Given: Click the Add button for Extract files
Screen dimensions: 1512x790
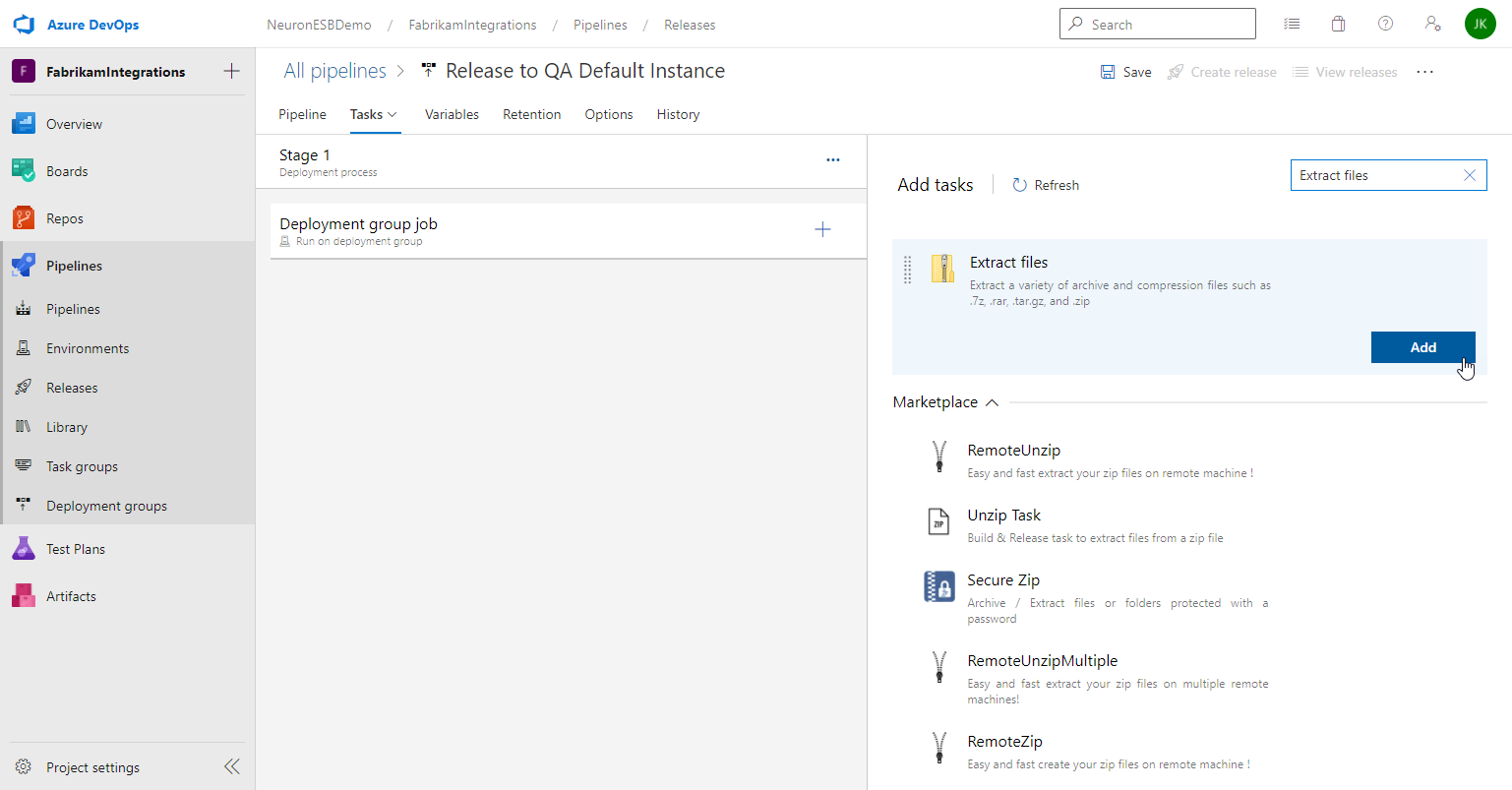Looking at the screenshot, I should pos(1422,347).
